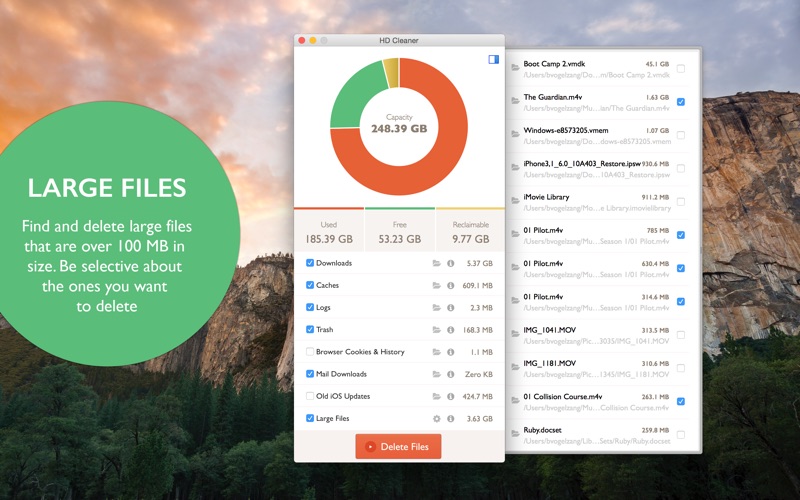
Task: Enable Browser Cookies & History checkbox
Action: tap(310, 352)
